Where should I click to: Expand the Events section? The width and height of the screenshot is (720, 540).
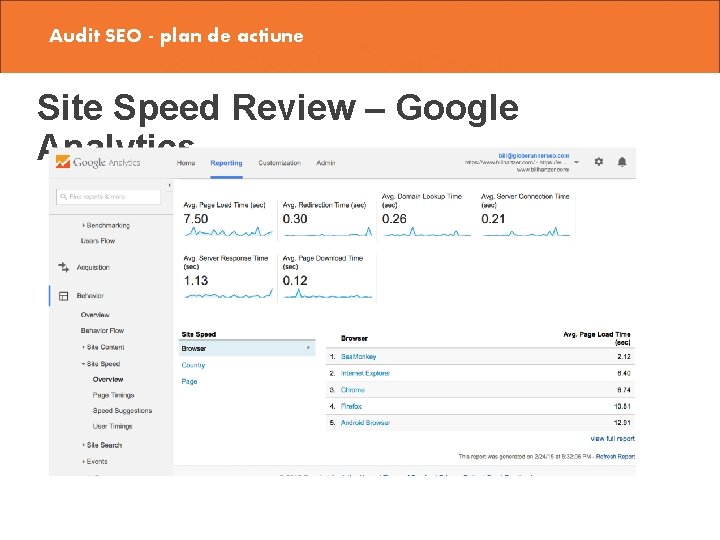(83, 461)
